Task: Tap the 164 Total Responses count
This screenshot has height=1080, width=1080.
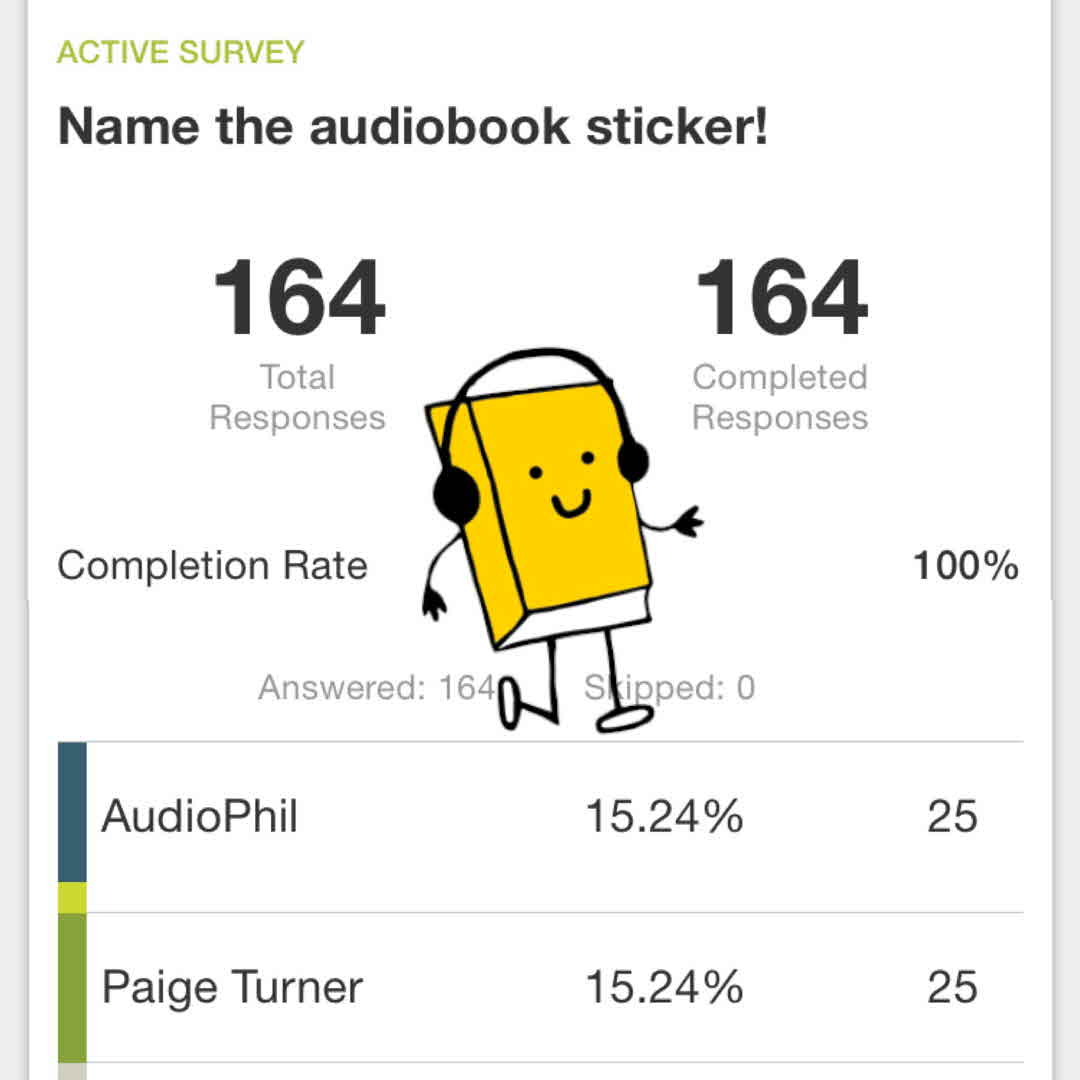Action: tap(298, 300)
